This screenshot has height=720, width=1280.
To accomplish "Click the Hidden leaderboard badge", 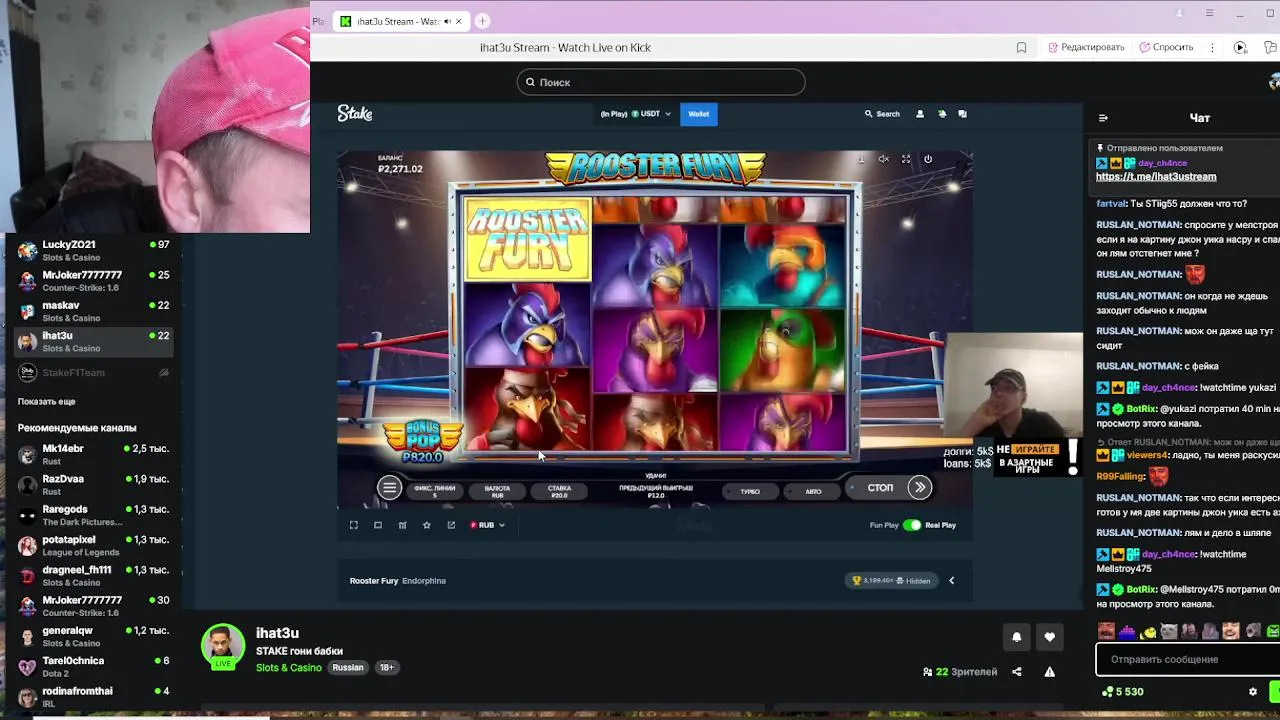I will click(890, 580).
